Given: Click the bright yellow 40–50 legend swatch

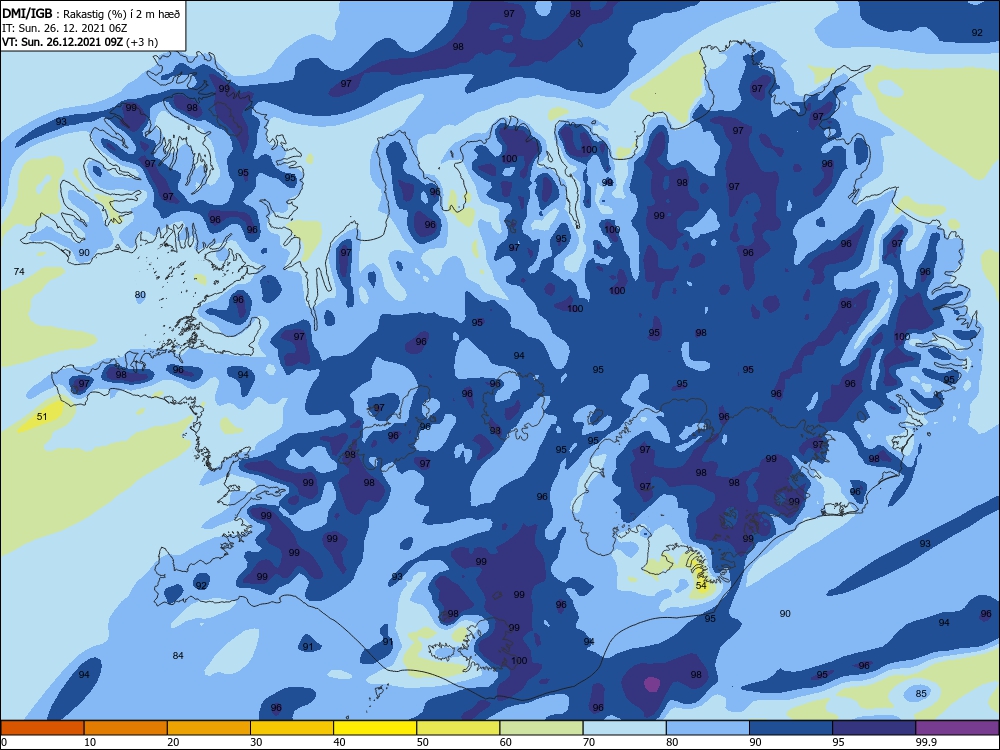Looking at the screenshot, I should tap(375, 728).
